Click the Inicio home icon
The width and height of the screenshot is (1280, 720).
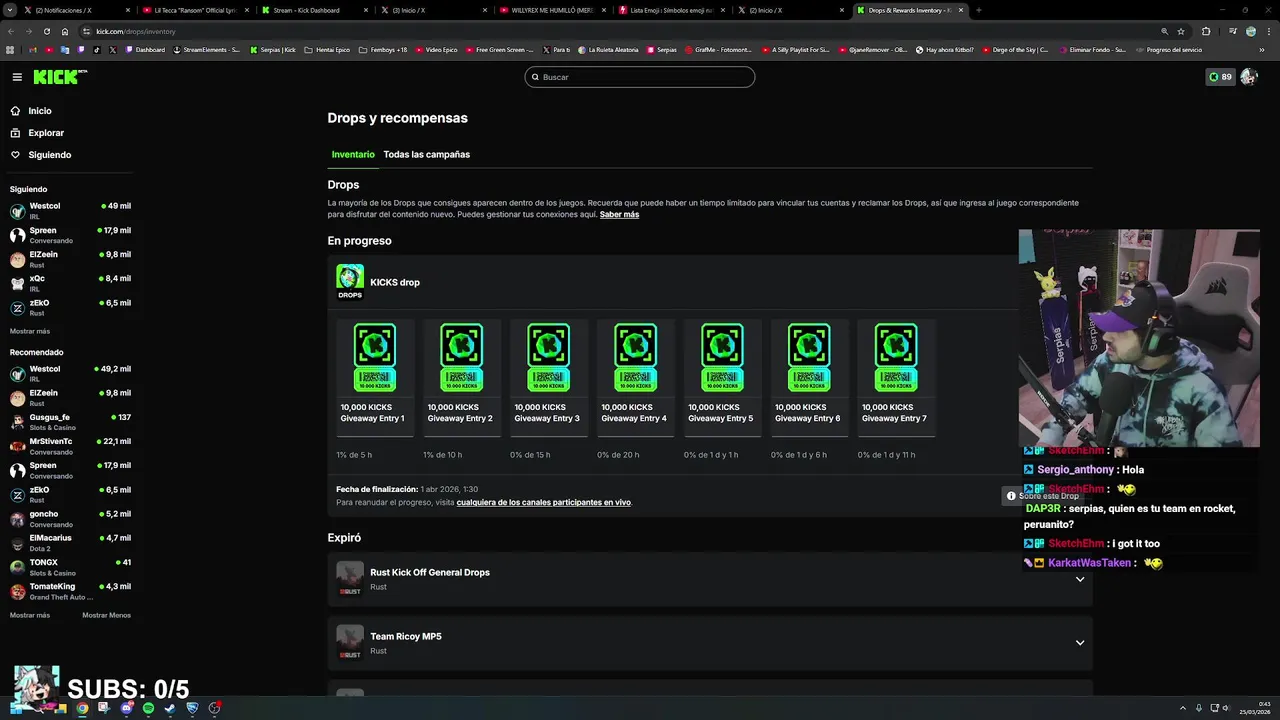(x=15, y=111)
